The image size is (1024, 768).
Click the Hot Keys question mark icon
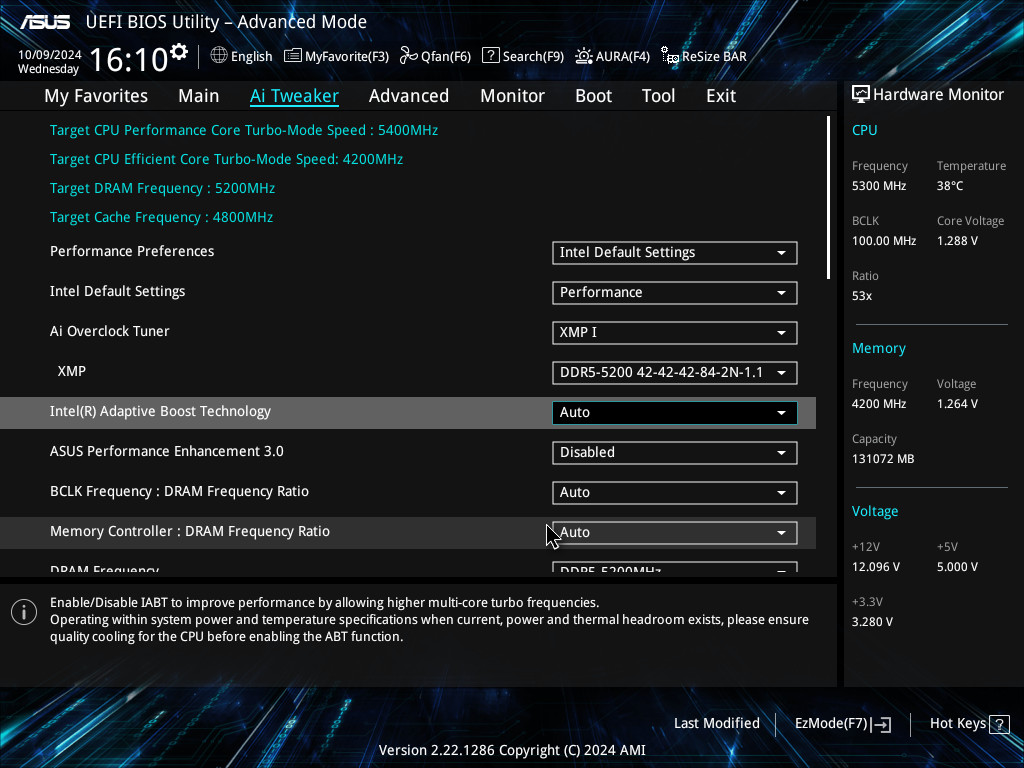[999, 724]
